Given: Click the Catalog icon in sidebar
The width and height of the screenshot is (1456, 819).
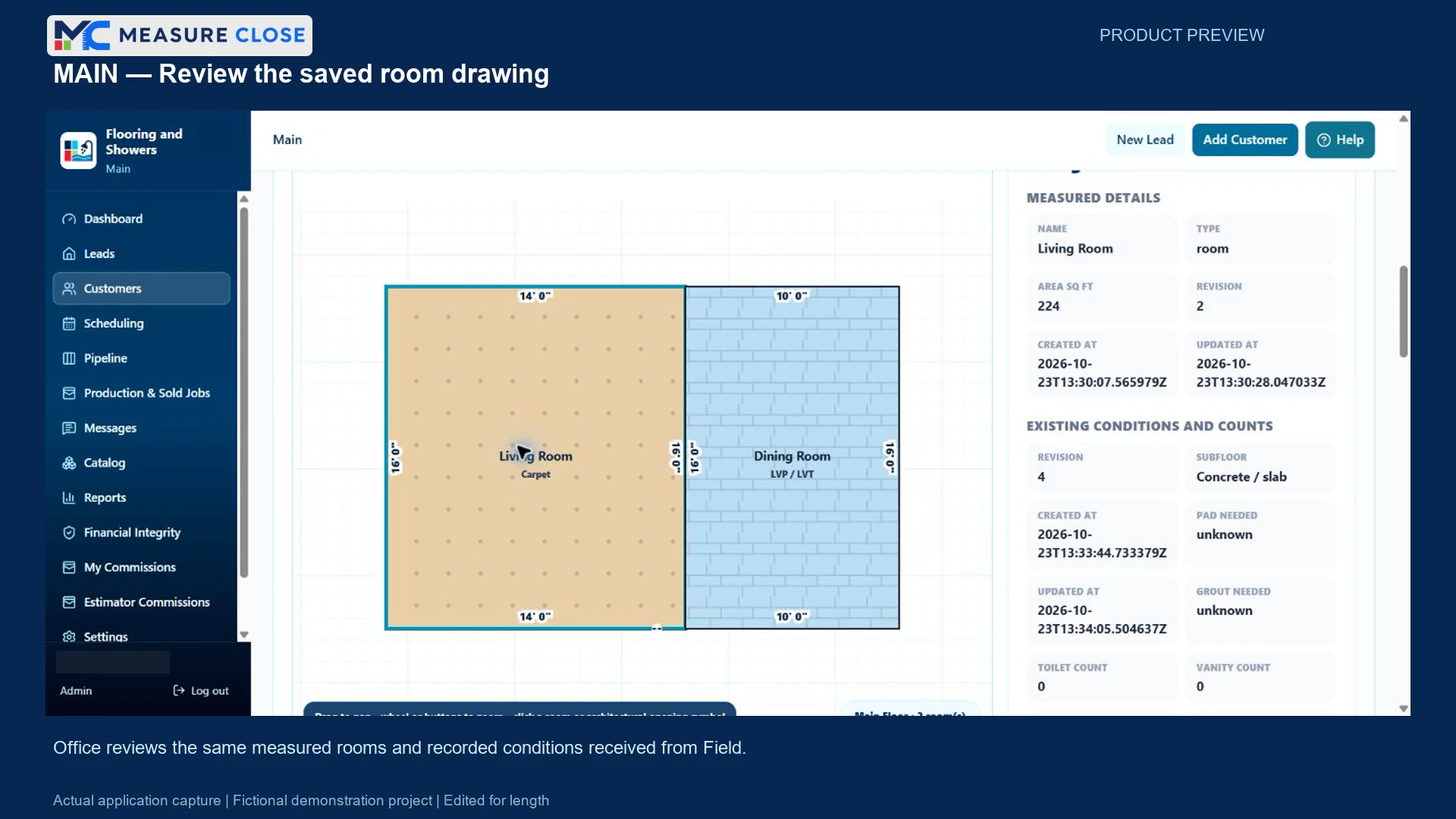Looking at the screenshot, I should [x=69, y=463].
